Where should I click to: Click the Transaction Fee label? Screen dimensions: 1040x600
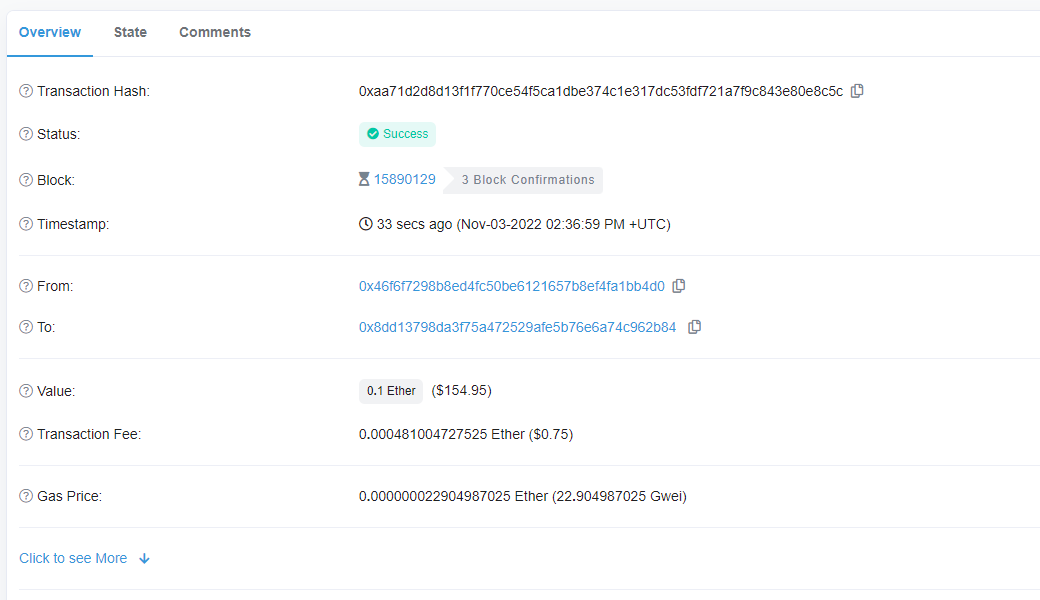(x=90, y=434)
